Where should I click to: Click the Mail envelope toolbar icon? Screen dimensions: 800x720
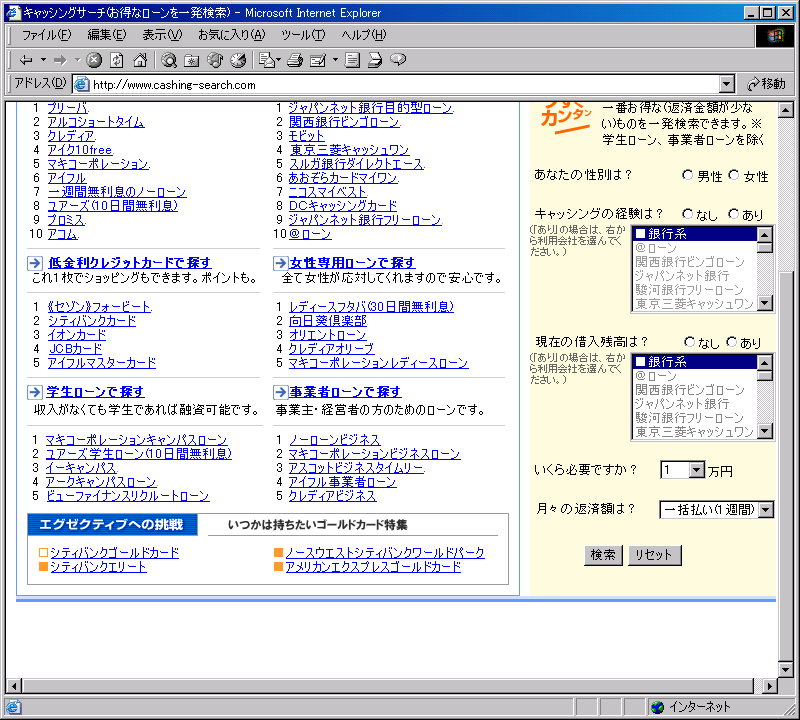coord(266,60)
